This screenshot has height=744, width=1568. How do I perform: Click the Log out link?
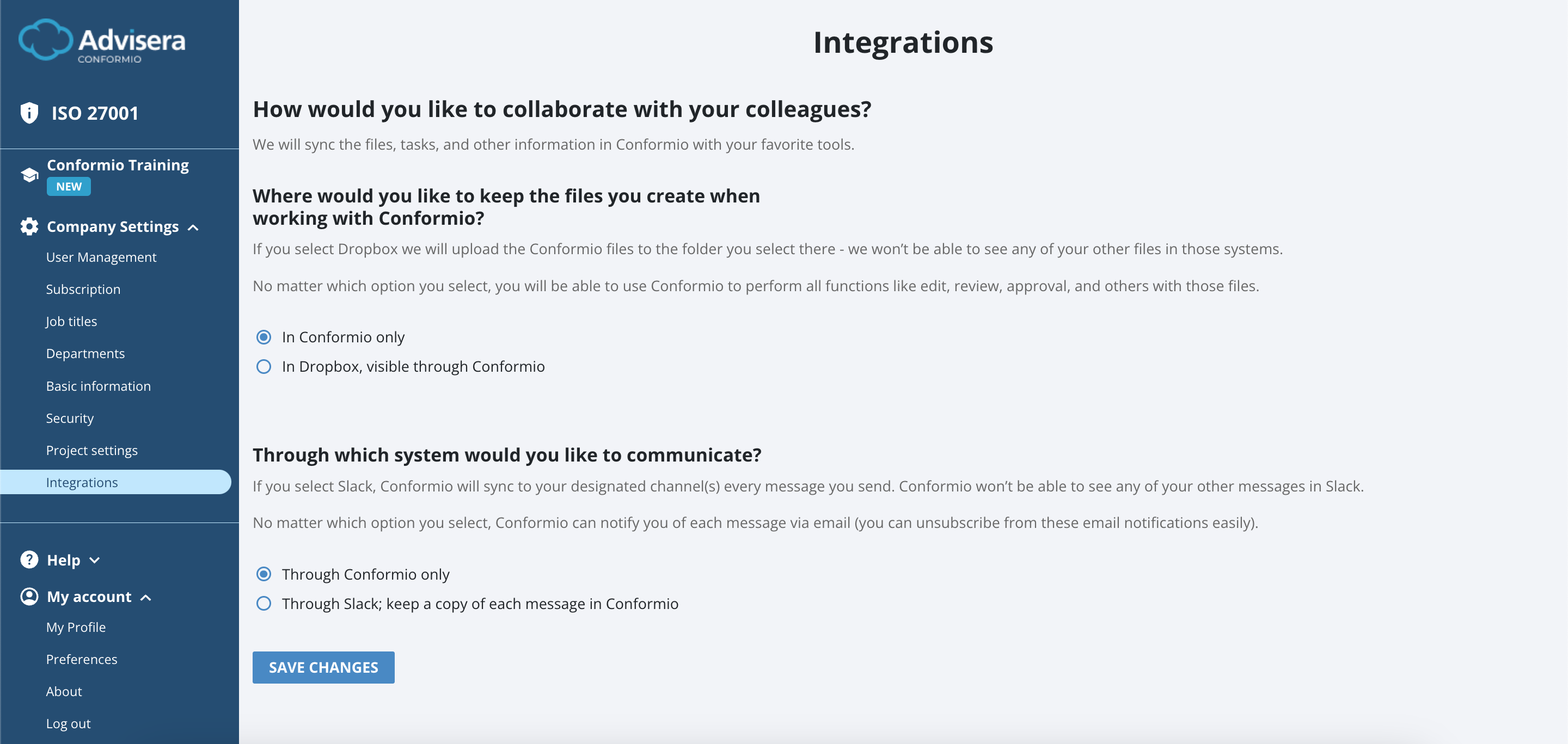(x=68, y=724)
